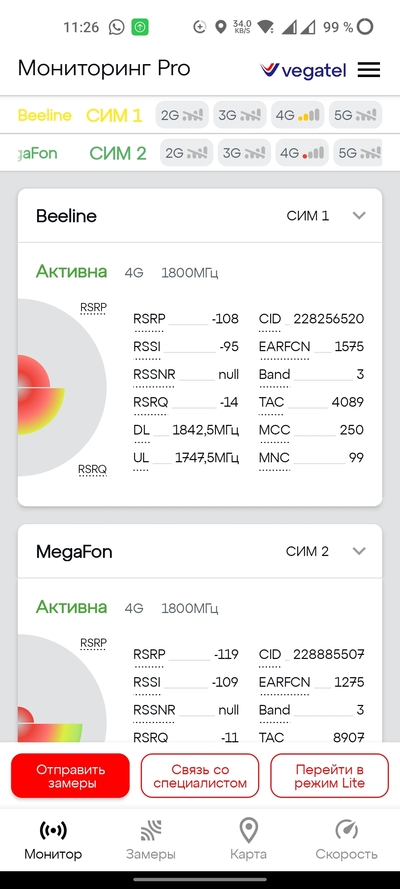
Task: Tap Связь со специалистом button
Action: click(200, 776)
